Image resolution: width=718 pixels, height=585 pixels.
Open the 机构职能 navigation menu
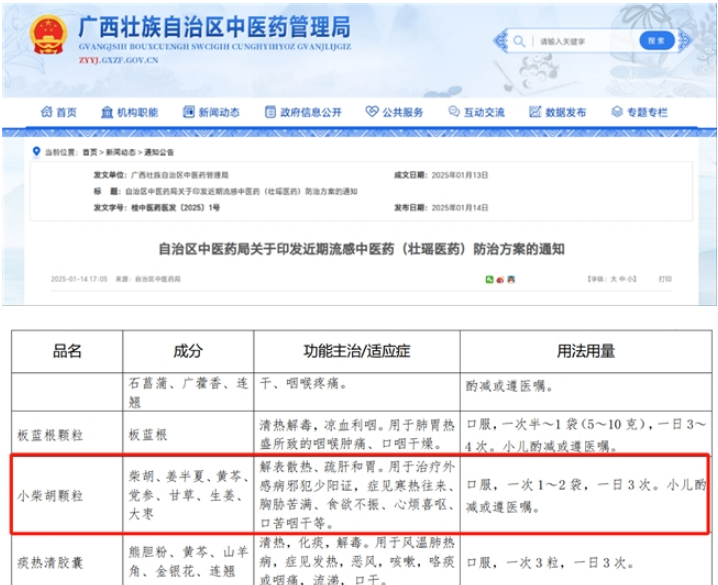coord(129,113)
